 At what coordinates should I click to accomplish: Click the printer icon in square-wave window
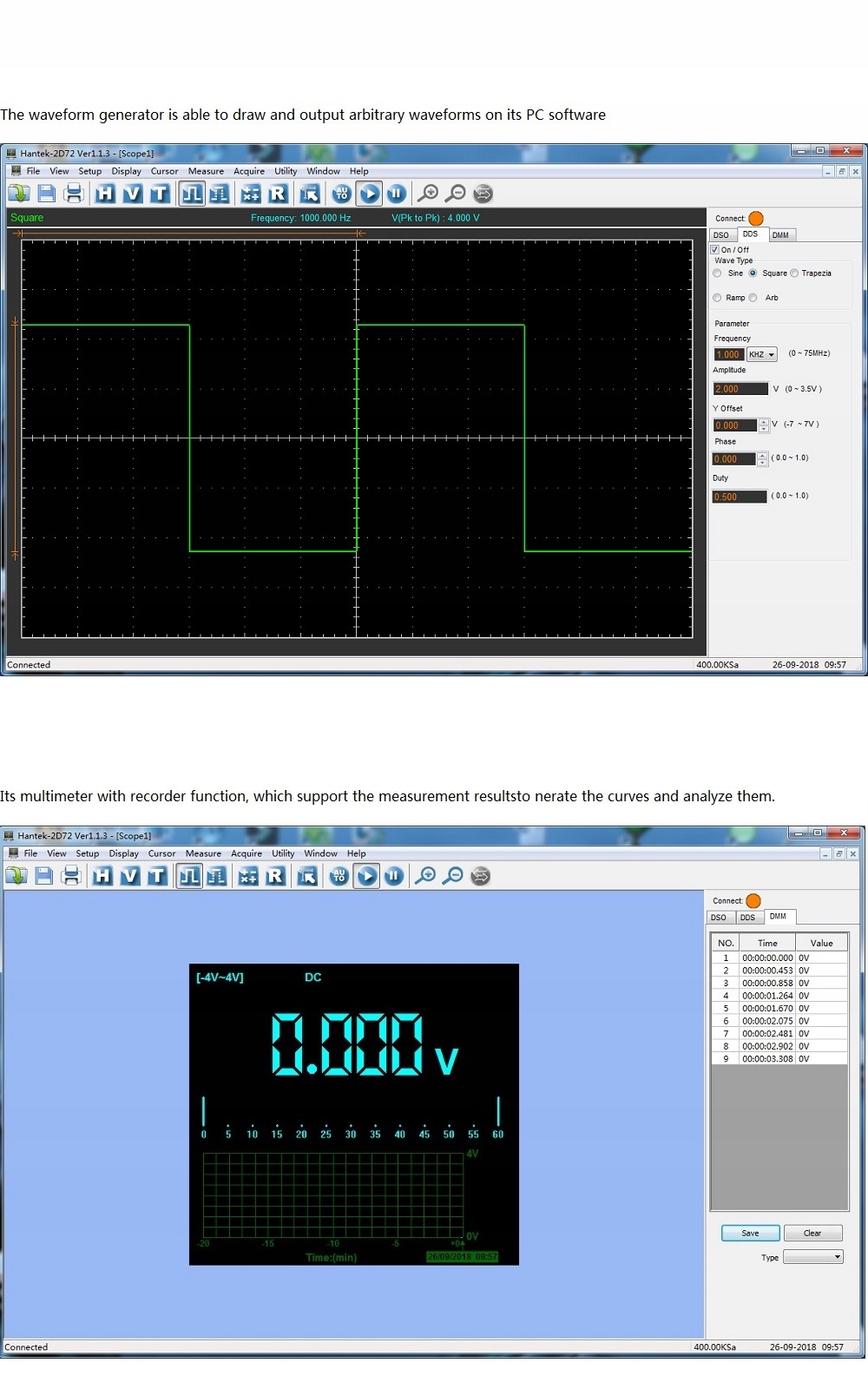click(74, 194)
